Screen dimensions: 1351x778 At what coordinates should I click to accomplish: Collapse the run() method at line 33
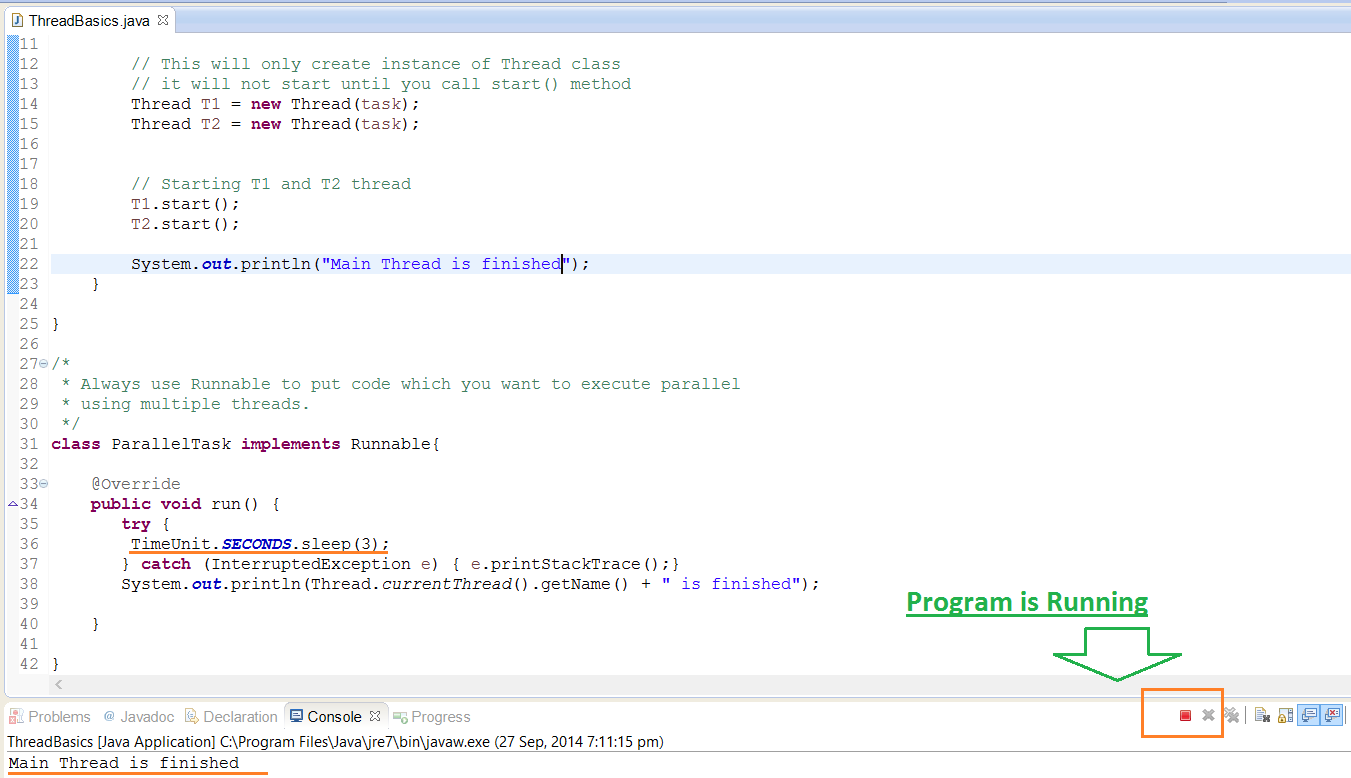[x=41, y=483]
